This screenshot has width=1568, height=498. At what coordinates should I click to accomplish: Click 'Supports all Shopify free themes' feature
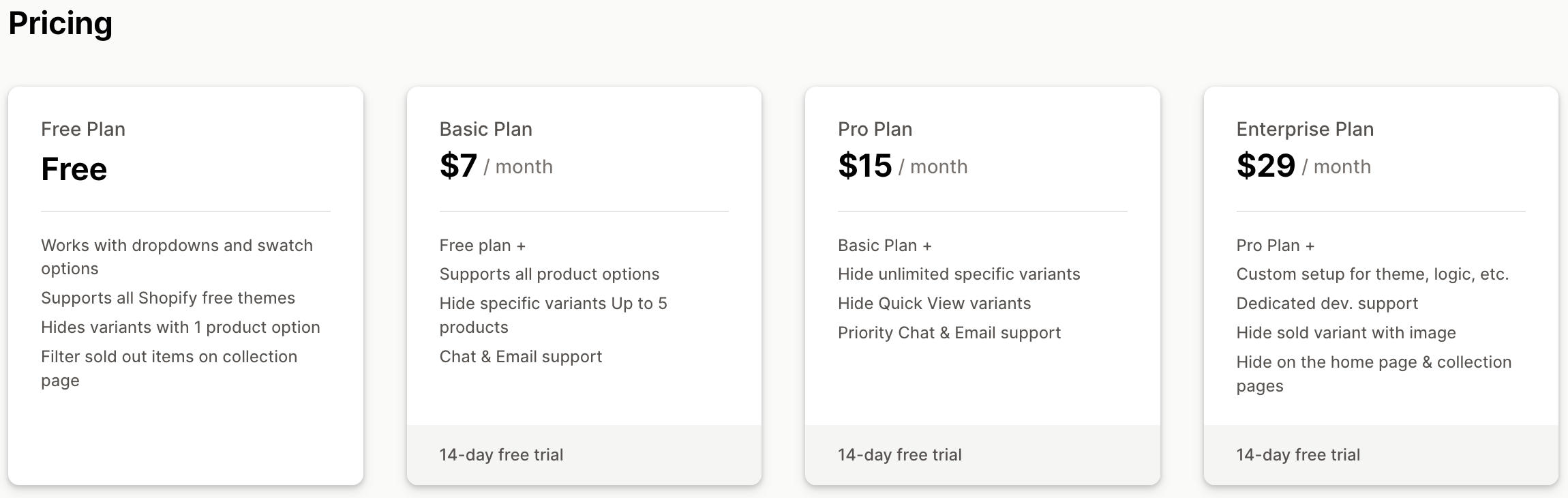[x=168, y=298]
